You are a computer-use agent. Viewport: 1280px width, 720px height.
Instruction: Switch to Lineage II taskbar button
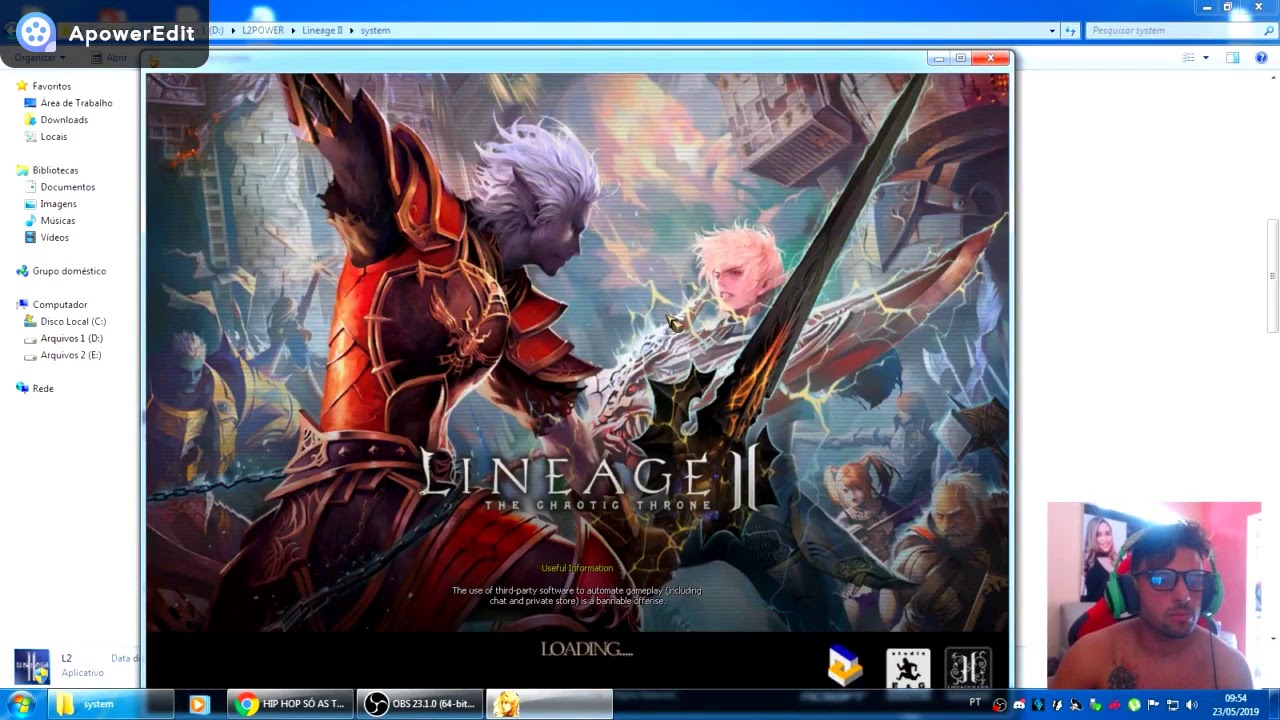pos(550,704)
